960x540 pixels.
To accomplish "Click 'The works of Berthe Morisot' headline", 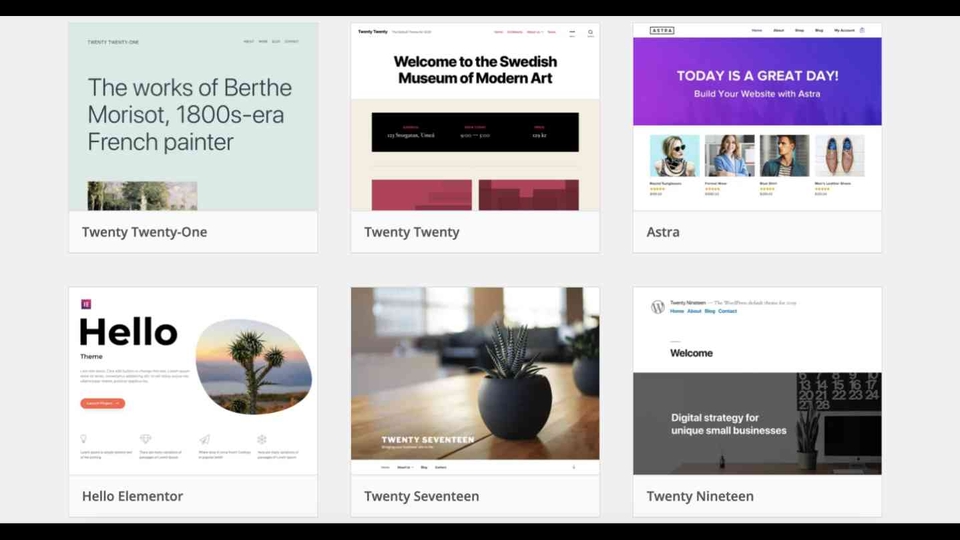I will (x=190, y=114).
